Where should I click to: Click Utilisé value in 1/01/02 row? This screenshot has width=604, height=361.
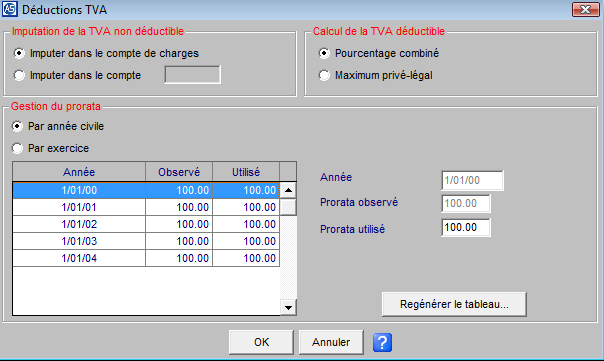246,224
